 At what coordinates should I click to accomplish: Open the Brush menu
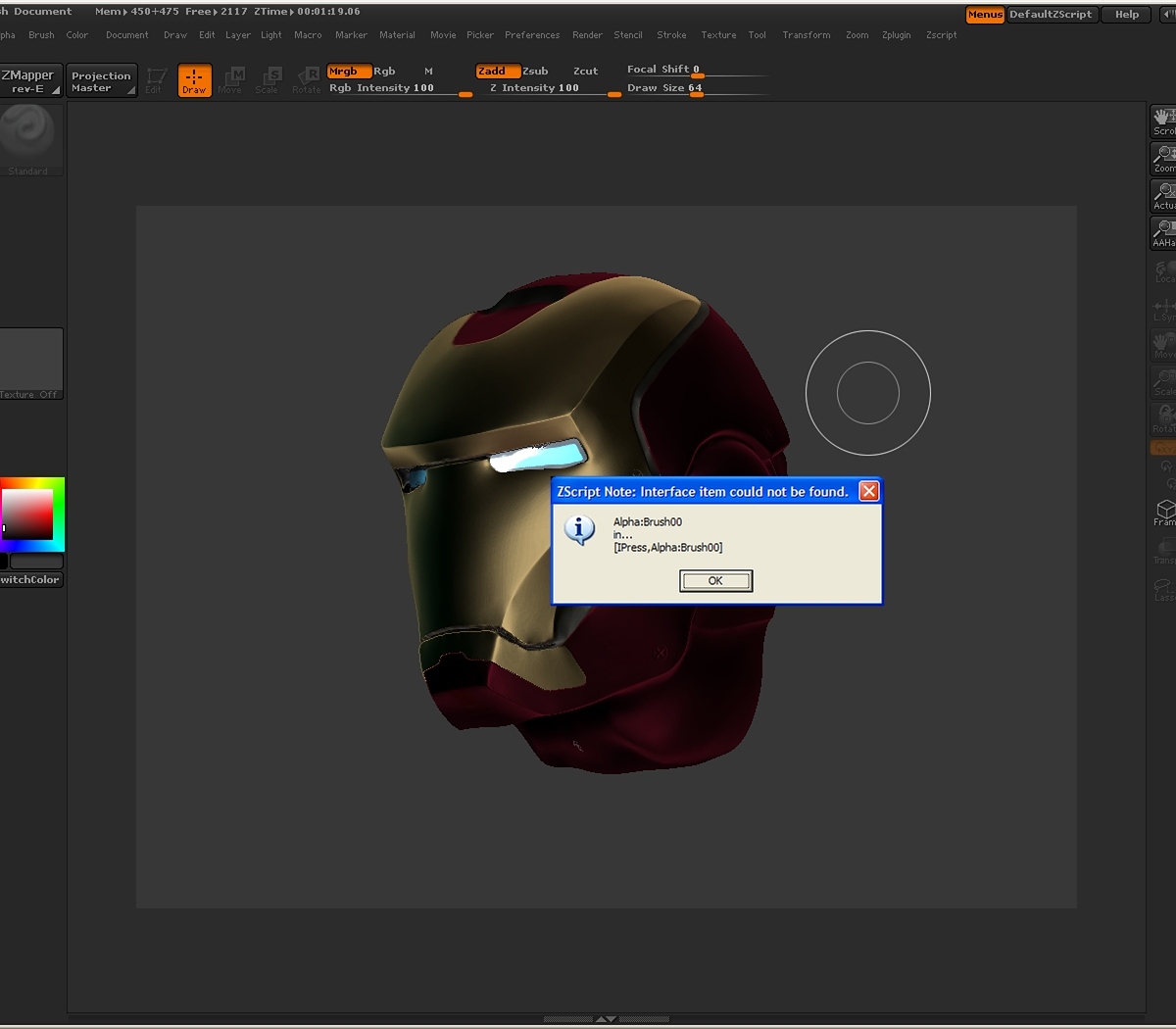pyautogui.click(x=41, y=34)
